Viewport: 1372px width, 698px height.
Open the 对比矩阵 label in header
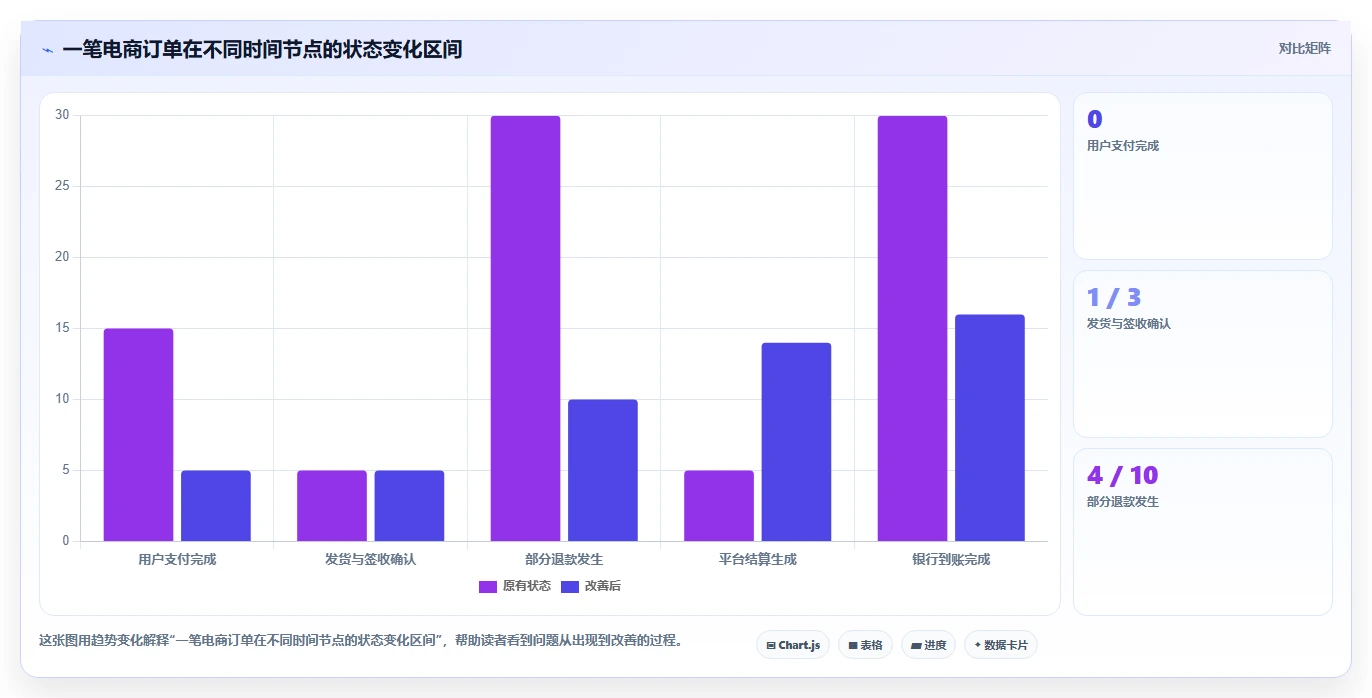pos(1304,48)
